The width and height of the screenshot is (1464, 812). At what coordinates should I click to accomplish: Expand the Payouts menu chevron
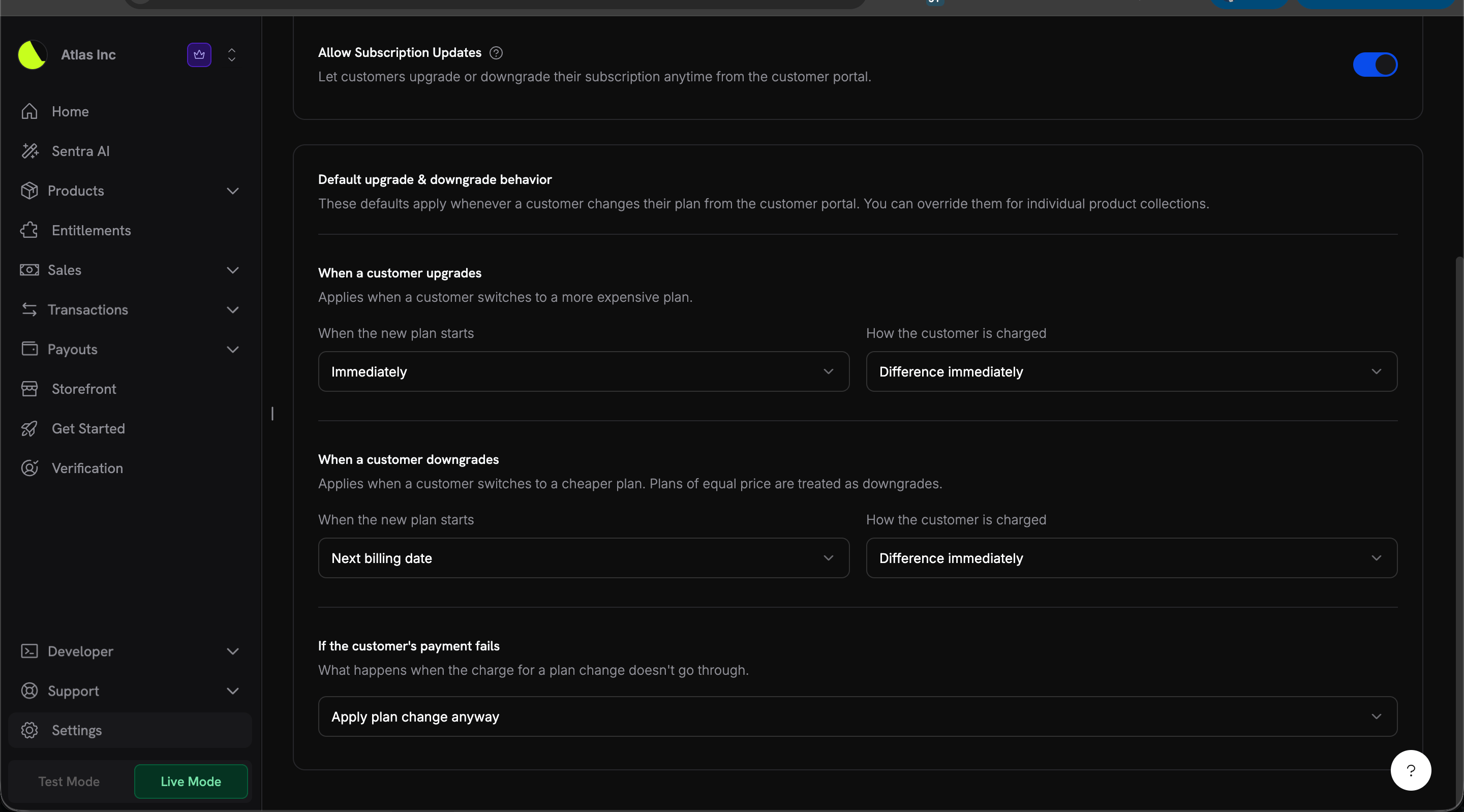pyautogui.click(x=232, y=349)
